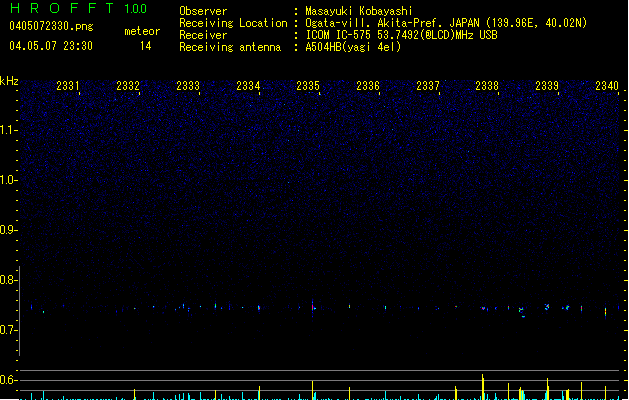This screenshot has height=400, width=629.
Task: Click the 2340 time marker
Action: pyautogui.click(x=607, y=86)
